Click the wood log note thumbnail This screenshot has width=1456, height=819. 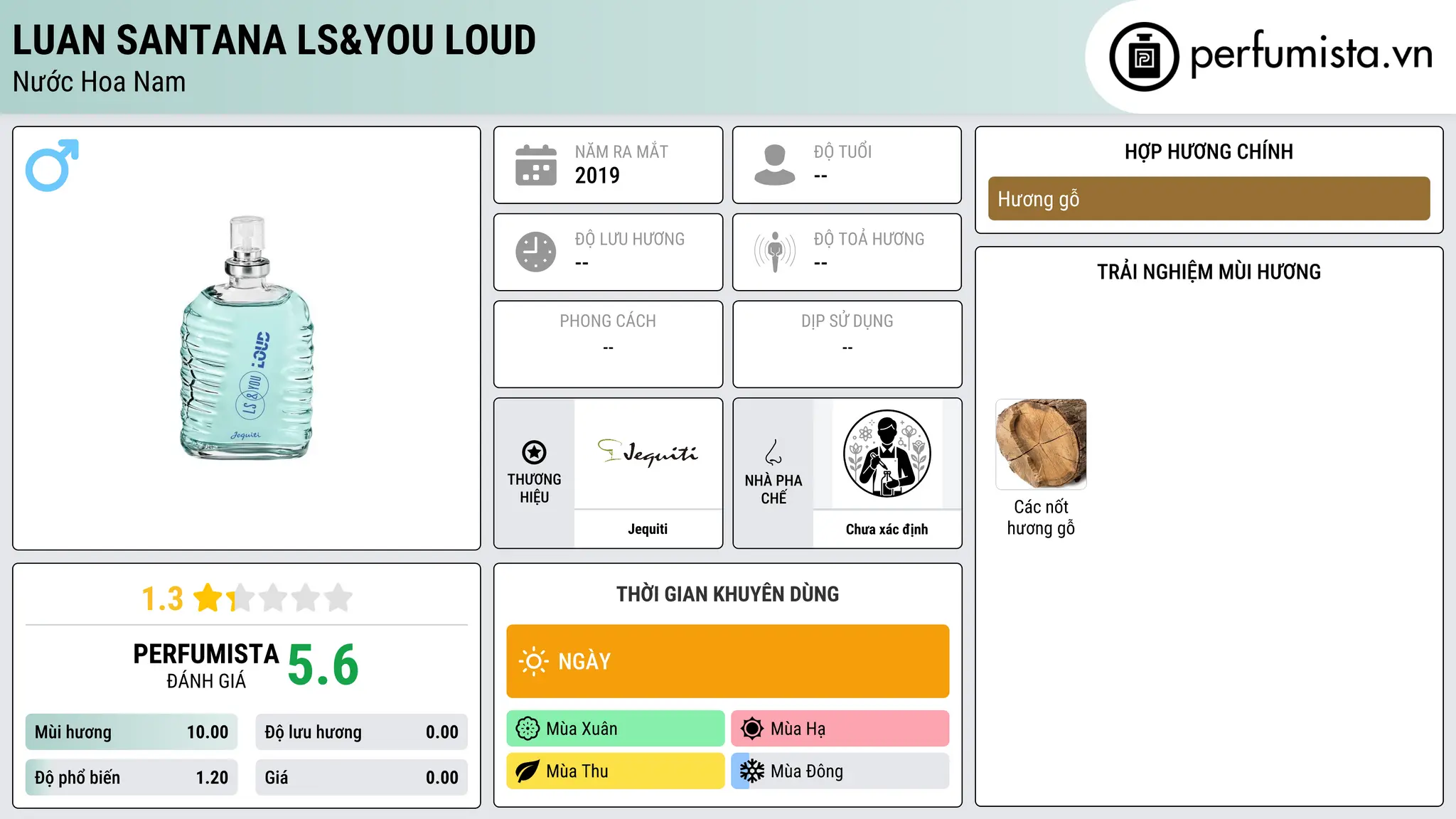pyautogui.click(x=1041, y=444)
